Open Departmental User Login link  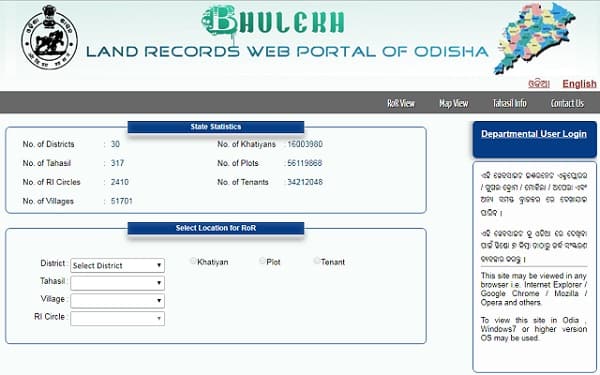click(534, 134)
